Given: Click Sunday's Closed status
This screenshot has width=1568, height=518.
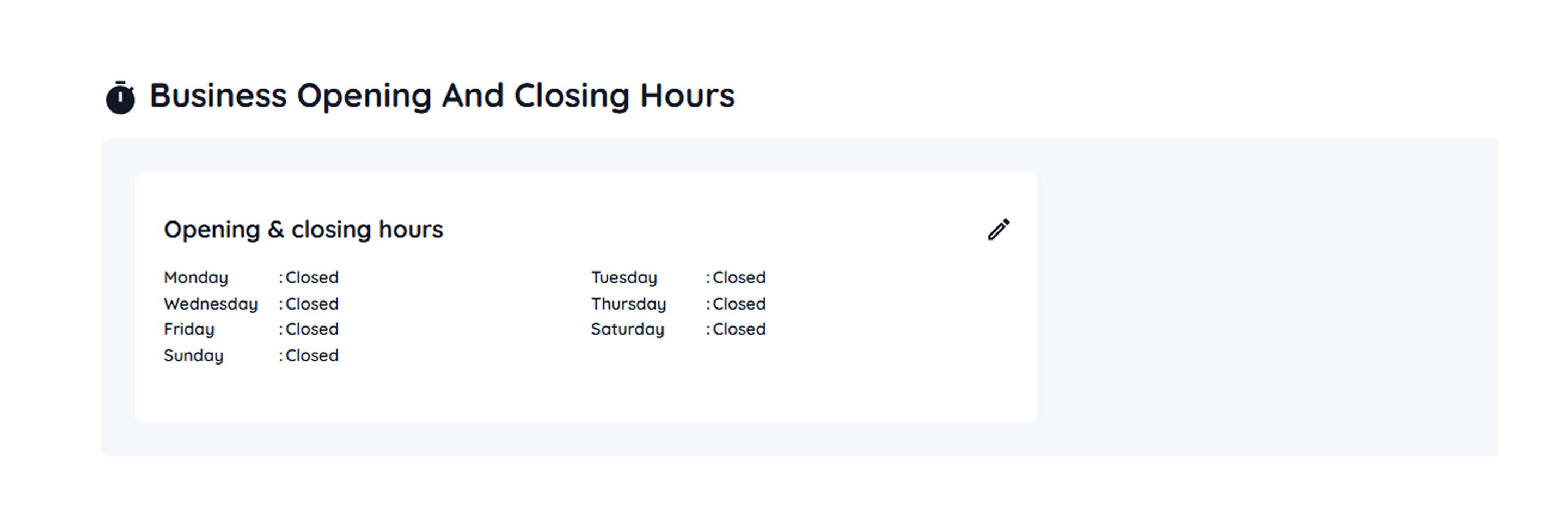Looking at the screenshot, I should (311, 355).
